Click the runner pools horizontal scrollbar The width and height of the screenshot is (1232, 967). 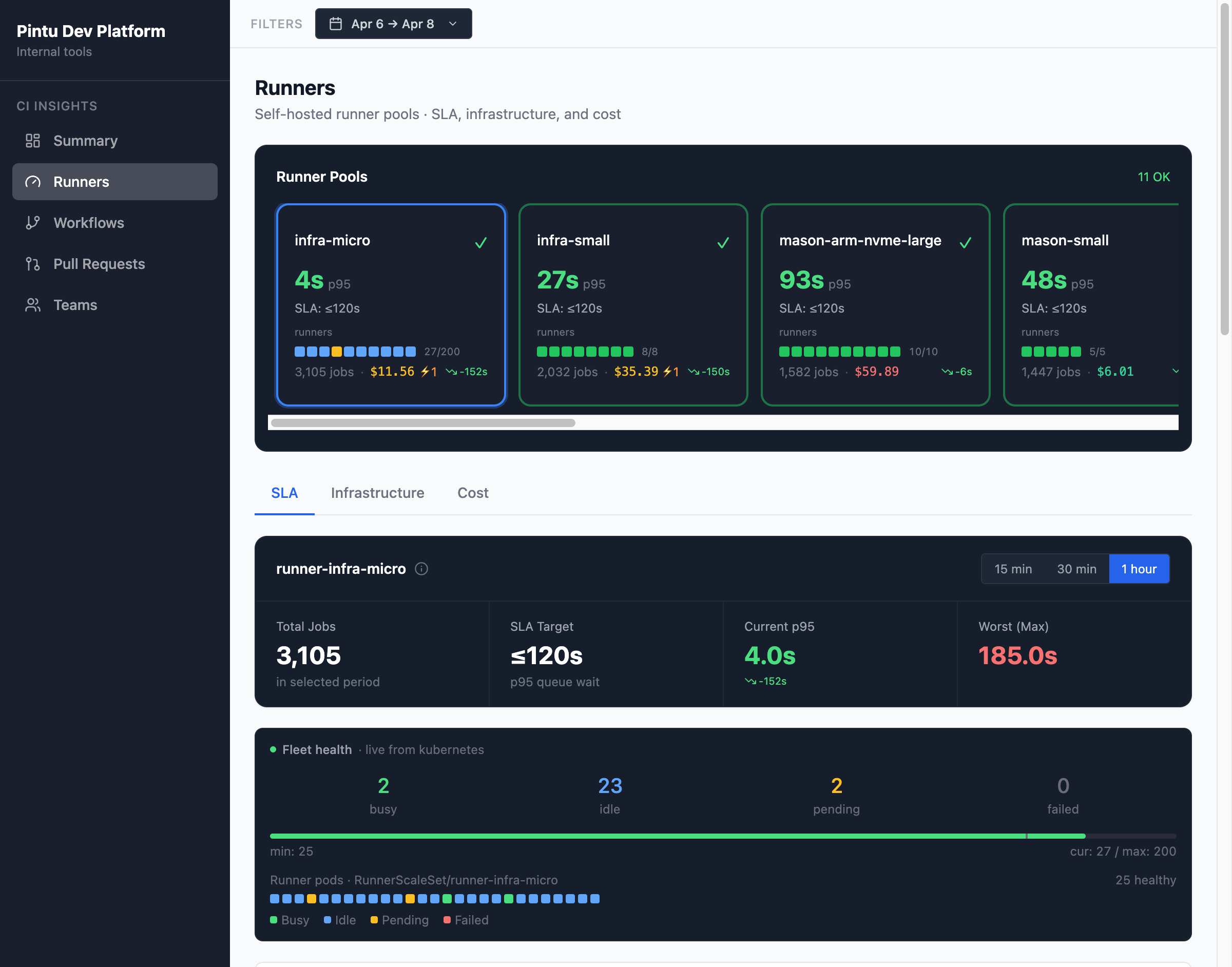[x=423, y=422]
